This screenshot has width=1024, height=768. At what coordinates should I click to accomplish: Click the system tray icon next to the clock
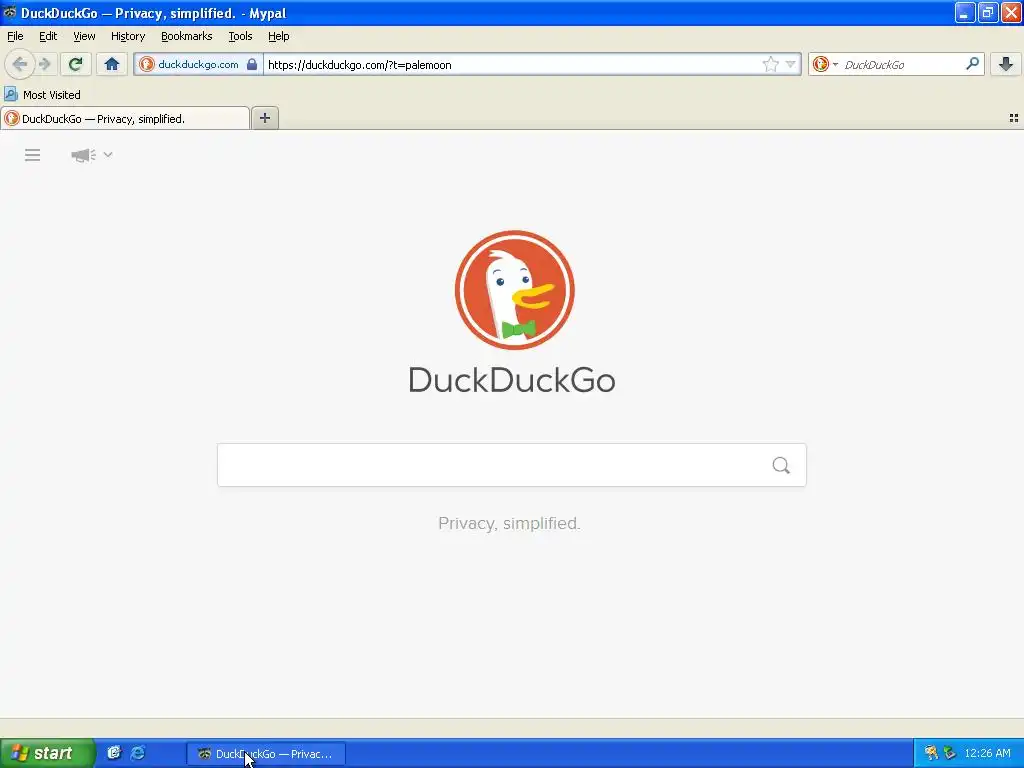950,753
